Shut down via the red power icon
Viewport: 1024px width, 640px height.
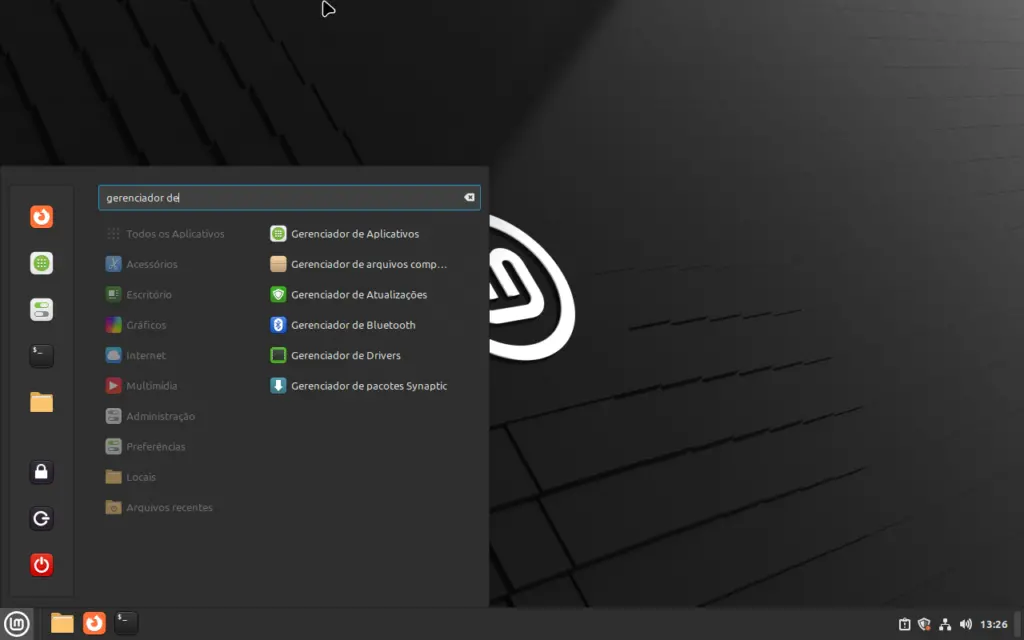click(41, 564)
